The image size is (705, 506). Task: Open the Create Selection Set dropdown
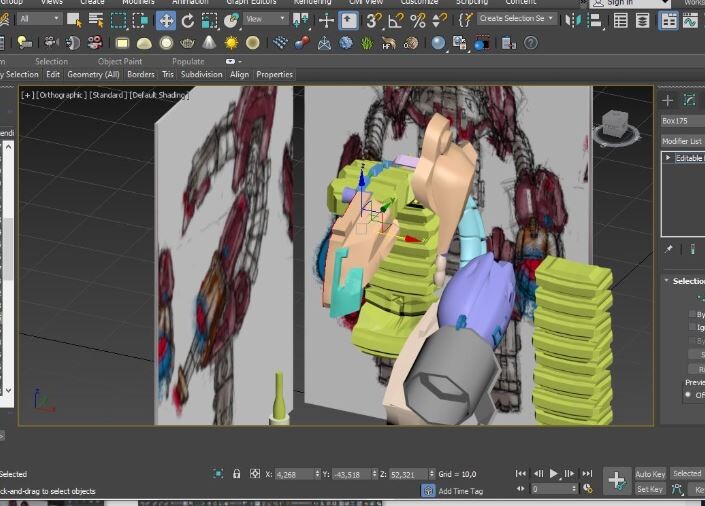(516, 19)
